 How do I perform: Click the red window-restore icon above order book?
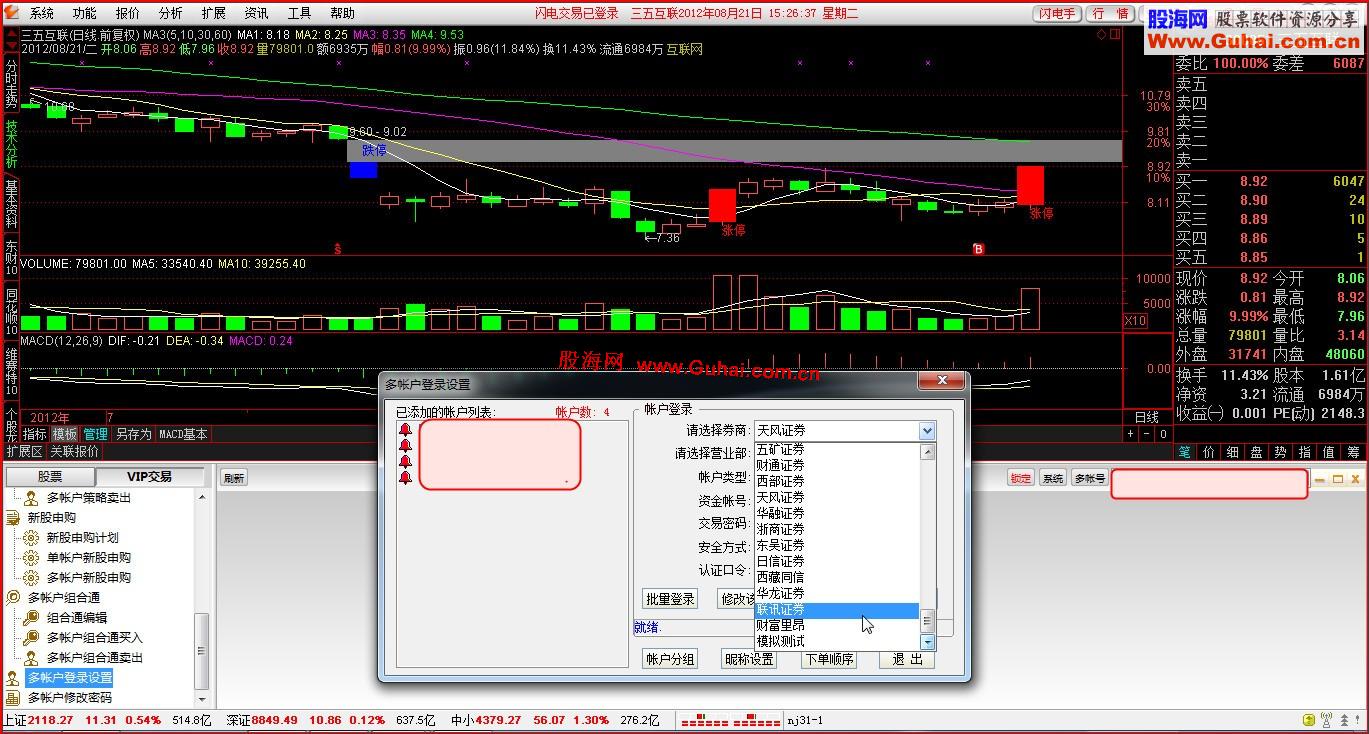point(1115,34)
